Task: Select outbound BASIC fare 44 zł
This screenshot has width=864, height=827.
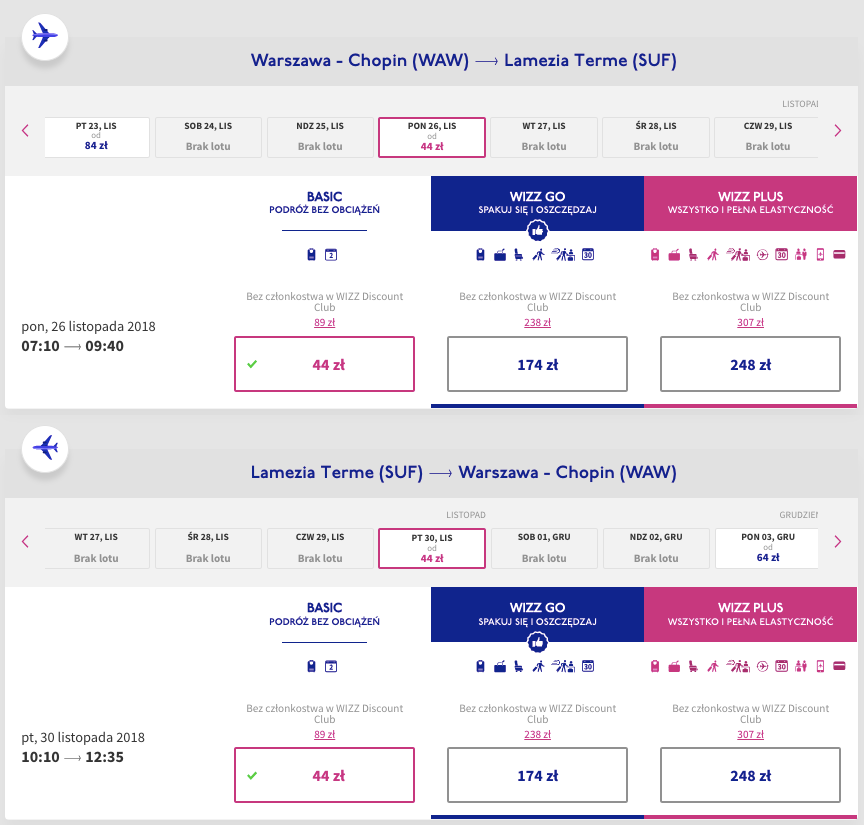Action: click(x=324, y=364)
